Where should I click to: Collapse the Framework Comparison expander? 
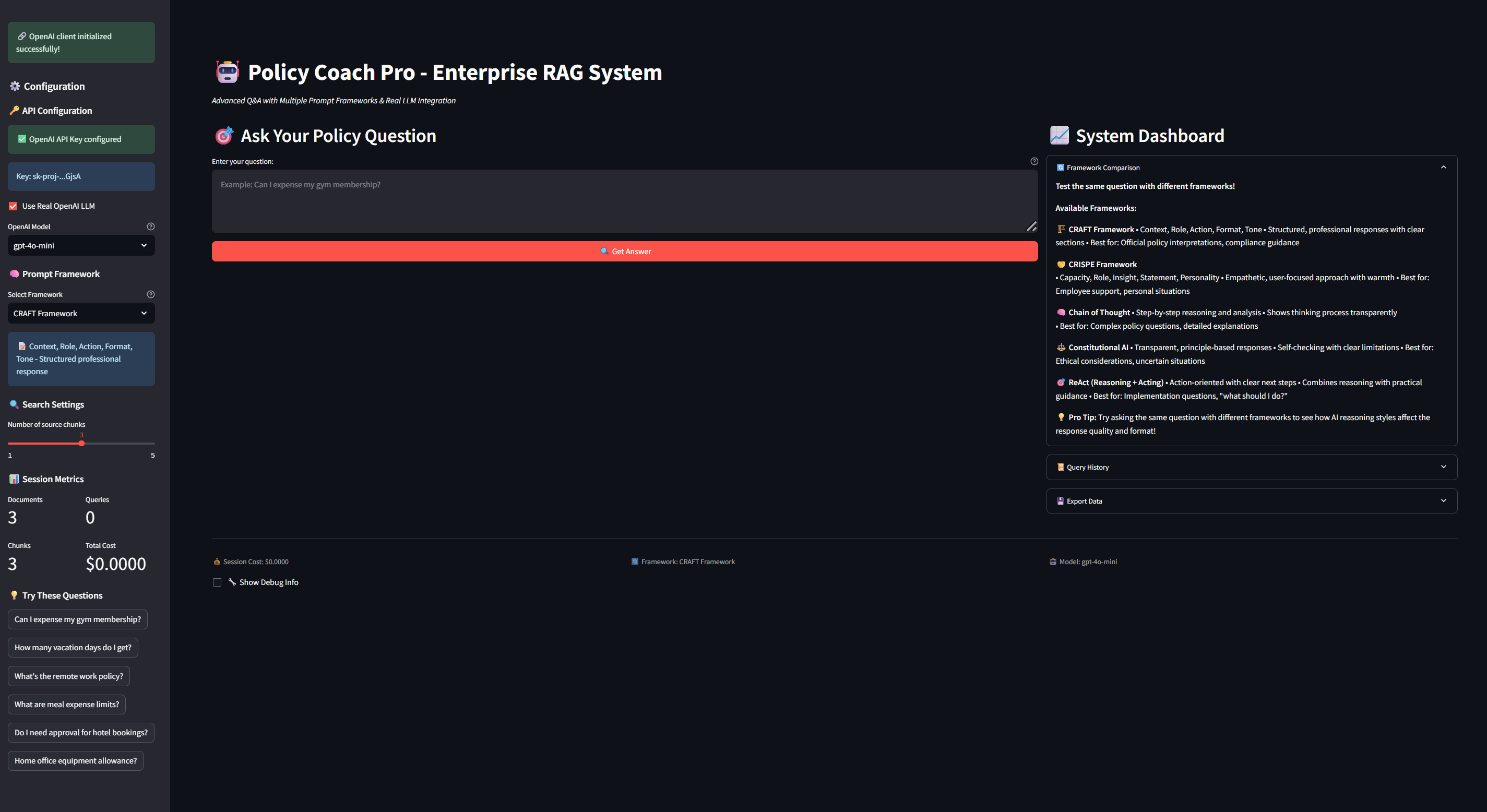tap(1252, 168)
